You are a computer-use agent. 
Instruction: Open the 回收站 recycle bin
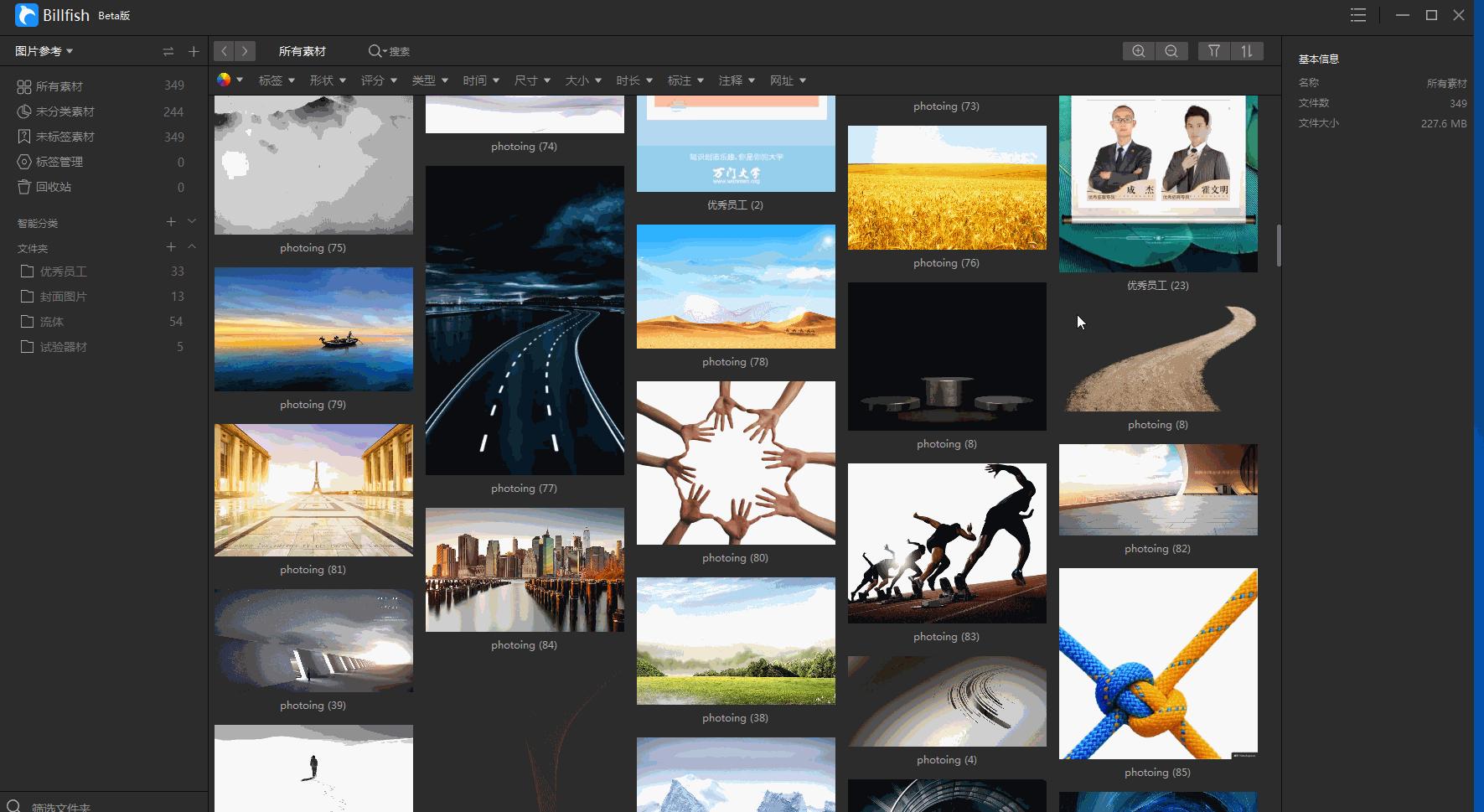pyautogui.click(x=53, y=187)
